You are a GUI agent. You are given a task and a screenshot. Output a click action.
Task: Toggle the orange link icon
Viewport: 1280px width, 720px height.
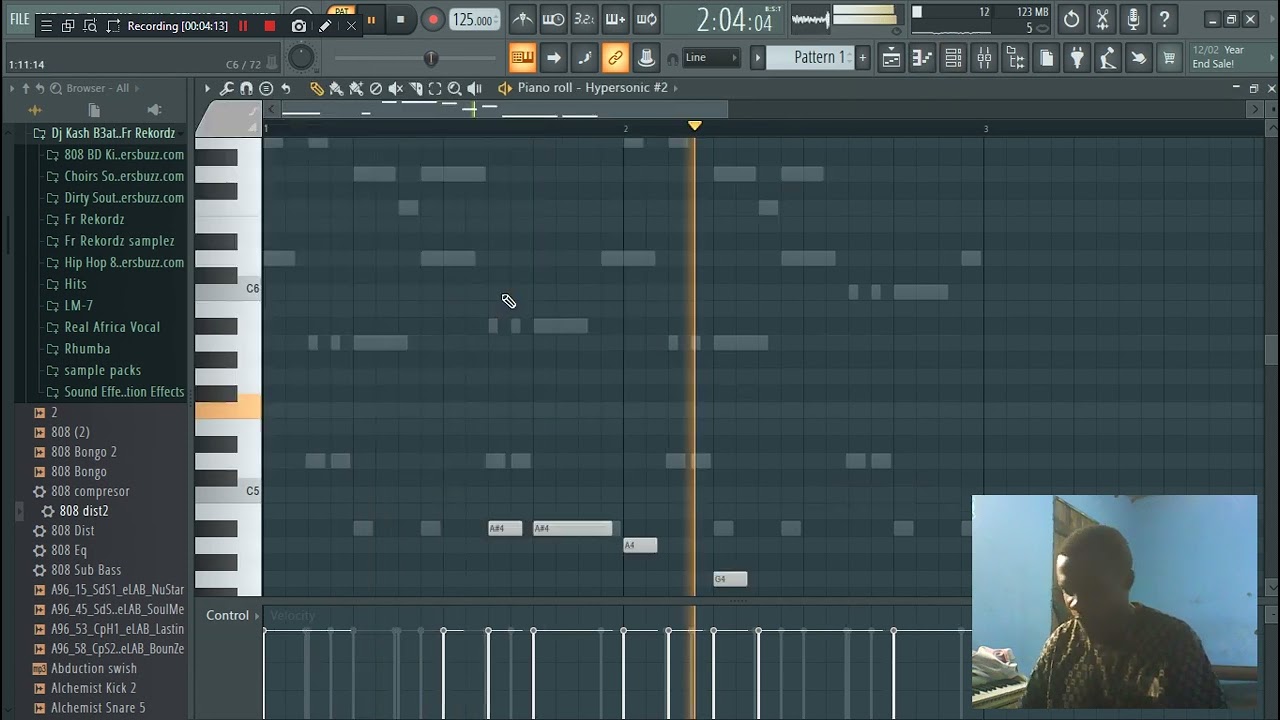point(616,58)
